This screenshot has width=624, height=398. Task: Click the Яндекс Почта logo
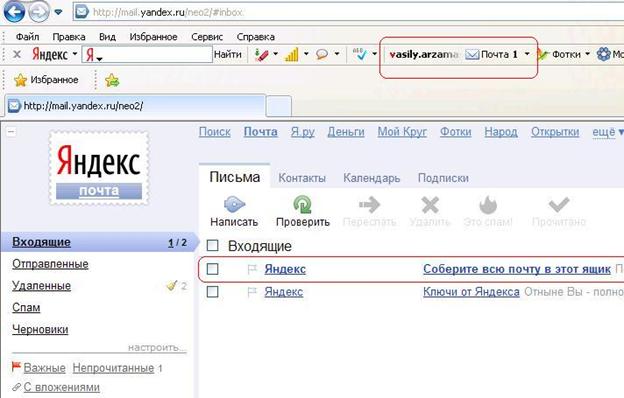point(99,168)
